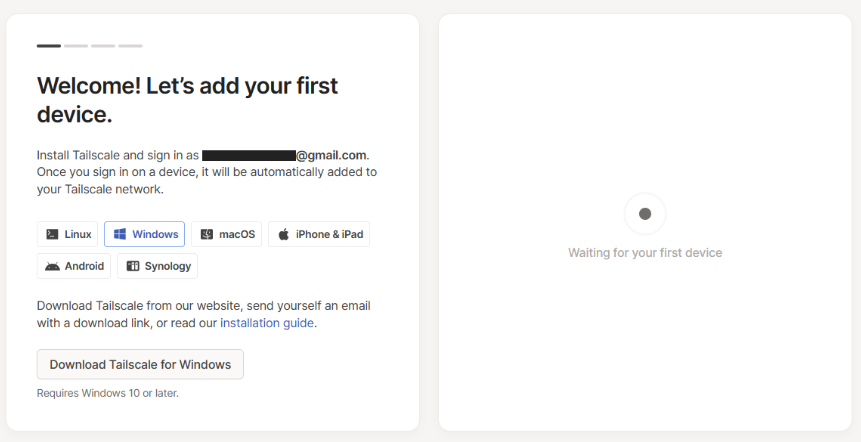Click the second progress step segment
861x442 pixels.
[76, 46]
